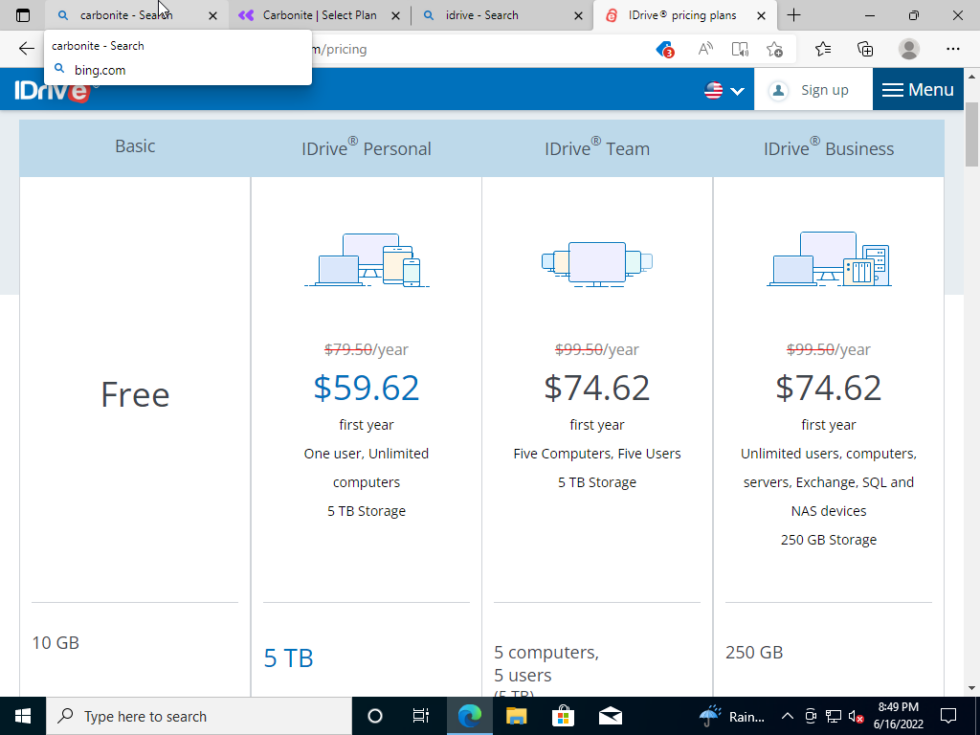This screenshot has width=980, height=735.
Task: Open File Explorer from the taskbar
Action: point(516,716)
